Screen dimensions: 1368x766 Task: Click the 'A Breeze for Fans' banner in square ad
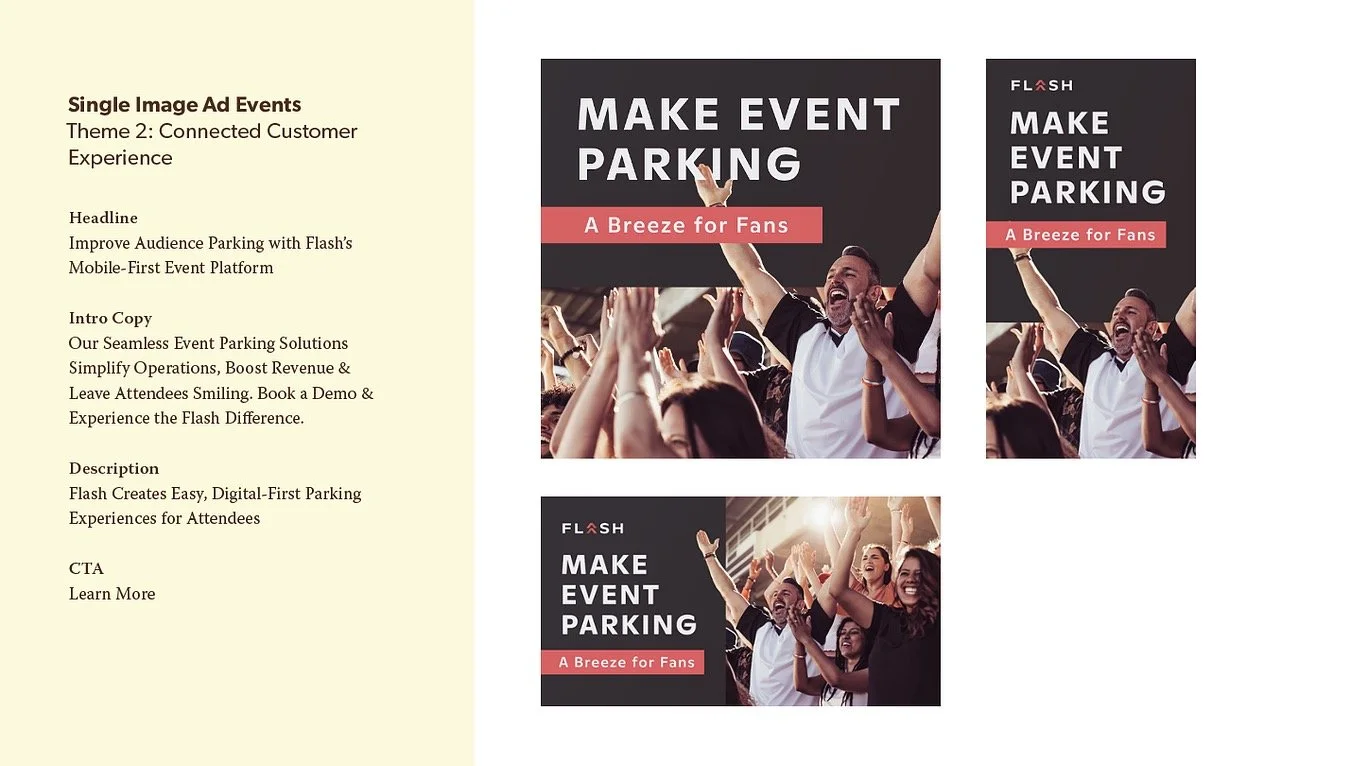point(681,225)
